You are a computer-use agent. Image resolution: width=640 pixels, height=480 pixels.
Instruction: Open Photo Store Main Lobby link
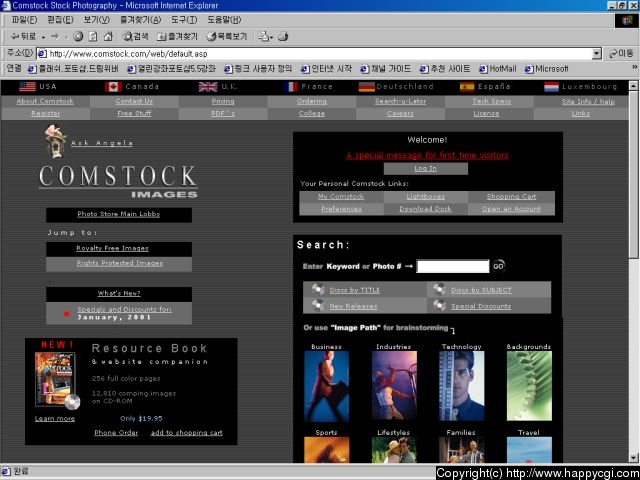pos(119,214)
